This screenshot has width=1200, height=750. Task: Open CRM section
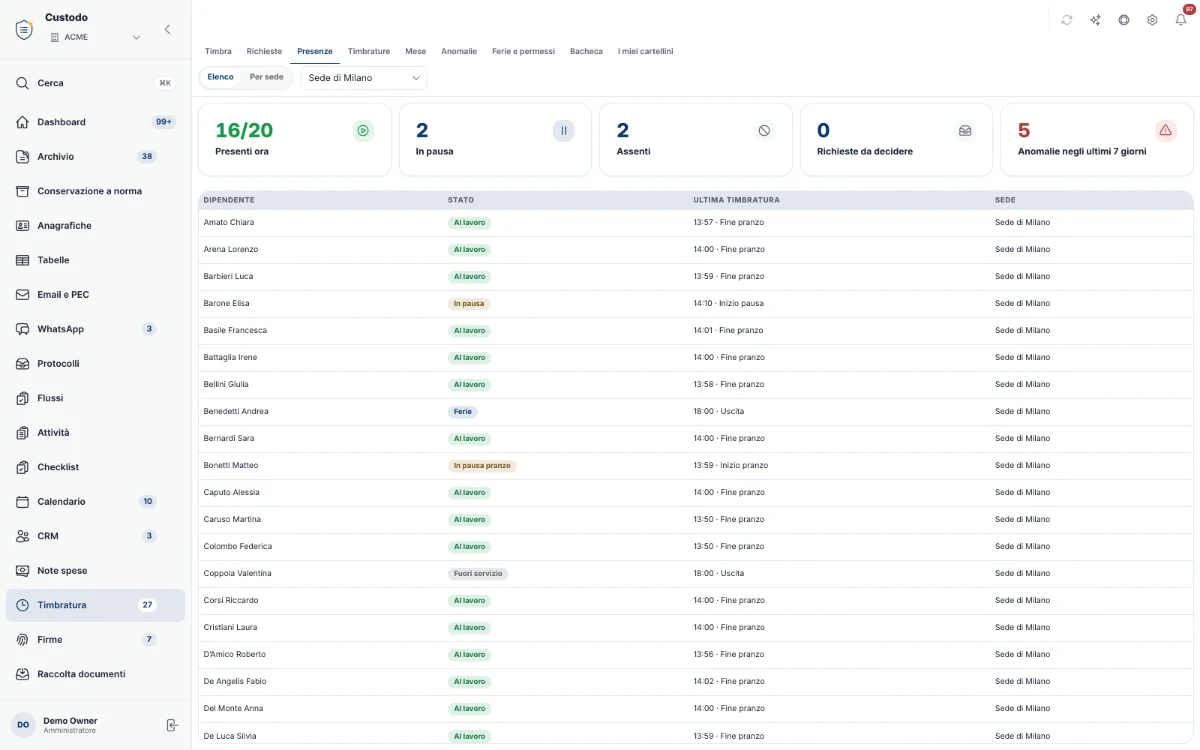(95, 536)
